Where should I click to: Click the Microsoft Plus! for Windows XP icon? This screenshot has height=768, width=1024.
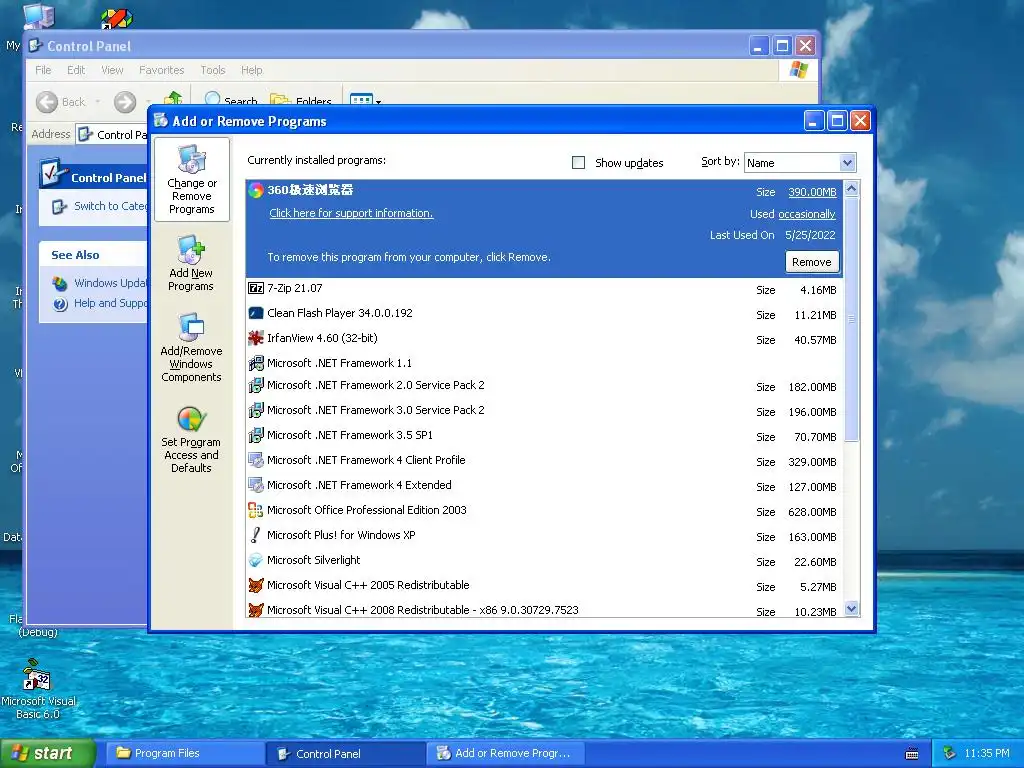point(256,535)
